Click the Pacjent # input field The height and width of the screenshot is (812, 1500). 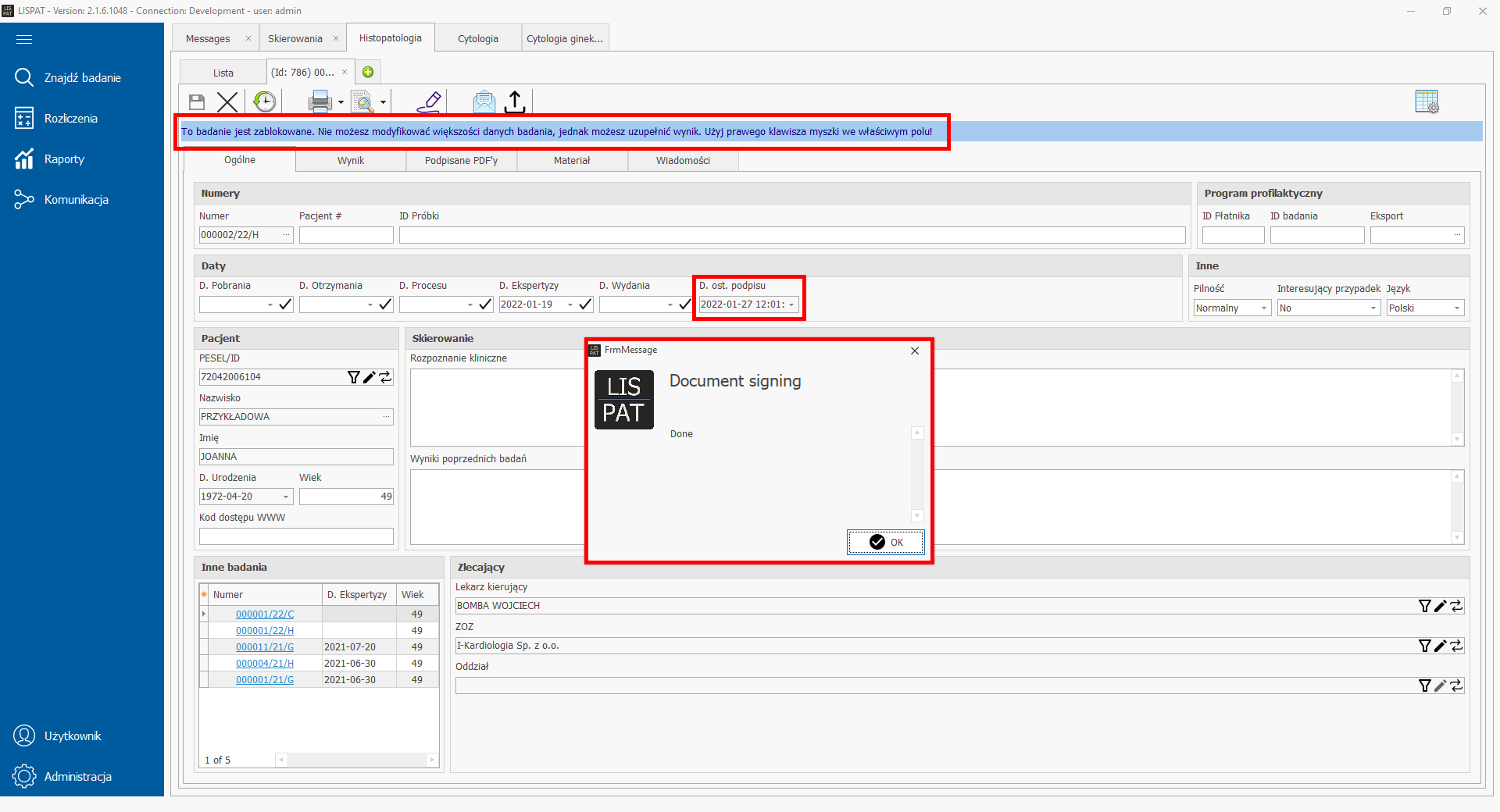tap(346, 235)
